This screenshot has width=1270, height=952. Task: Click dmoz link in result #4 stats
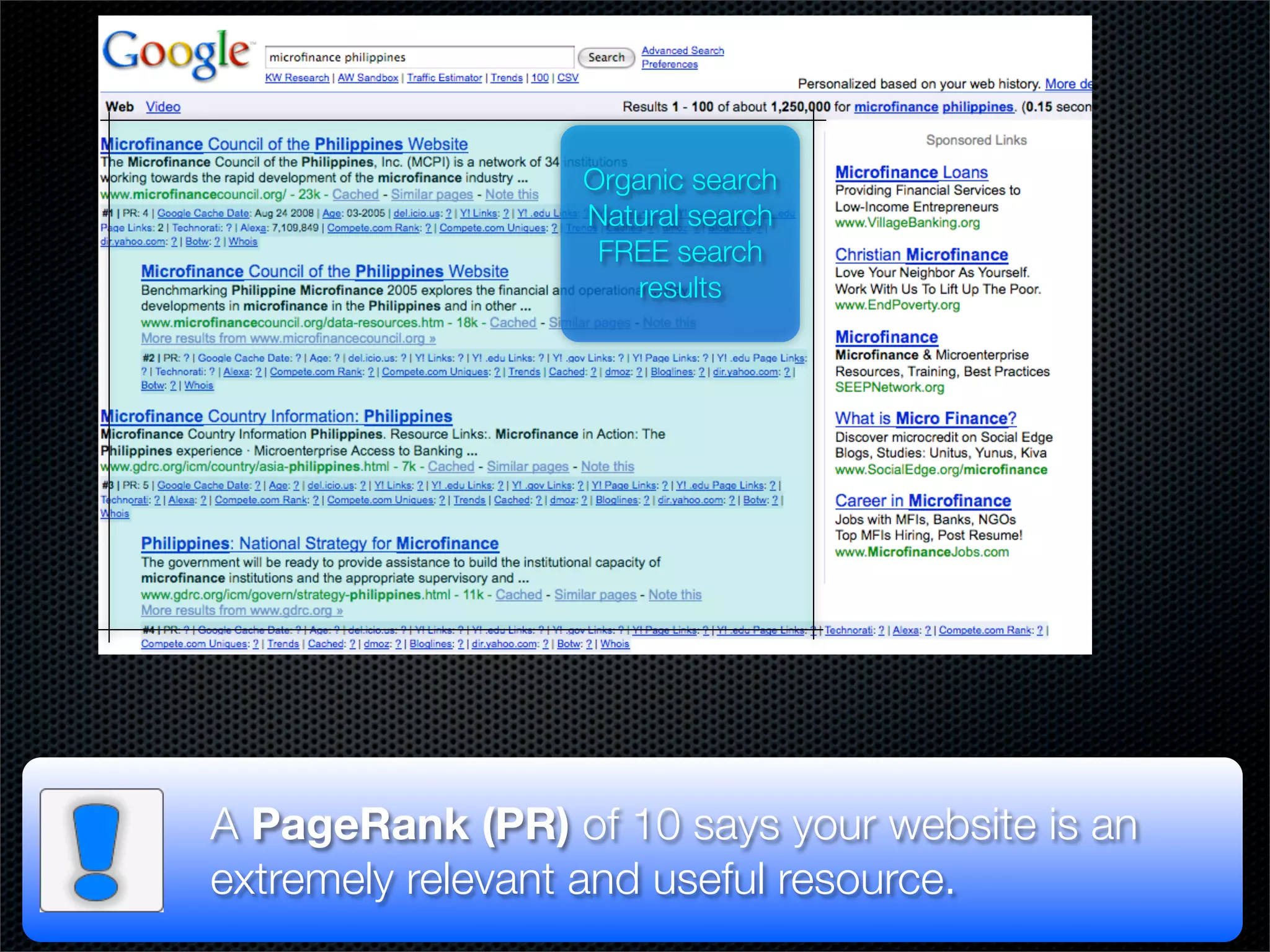coord(377,644)
